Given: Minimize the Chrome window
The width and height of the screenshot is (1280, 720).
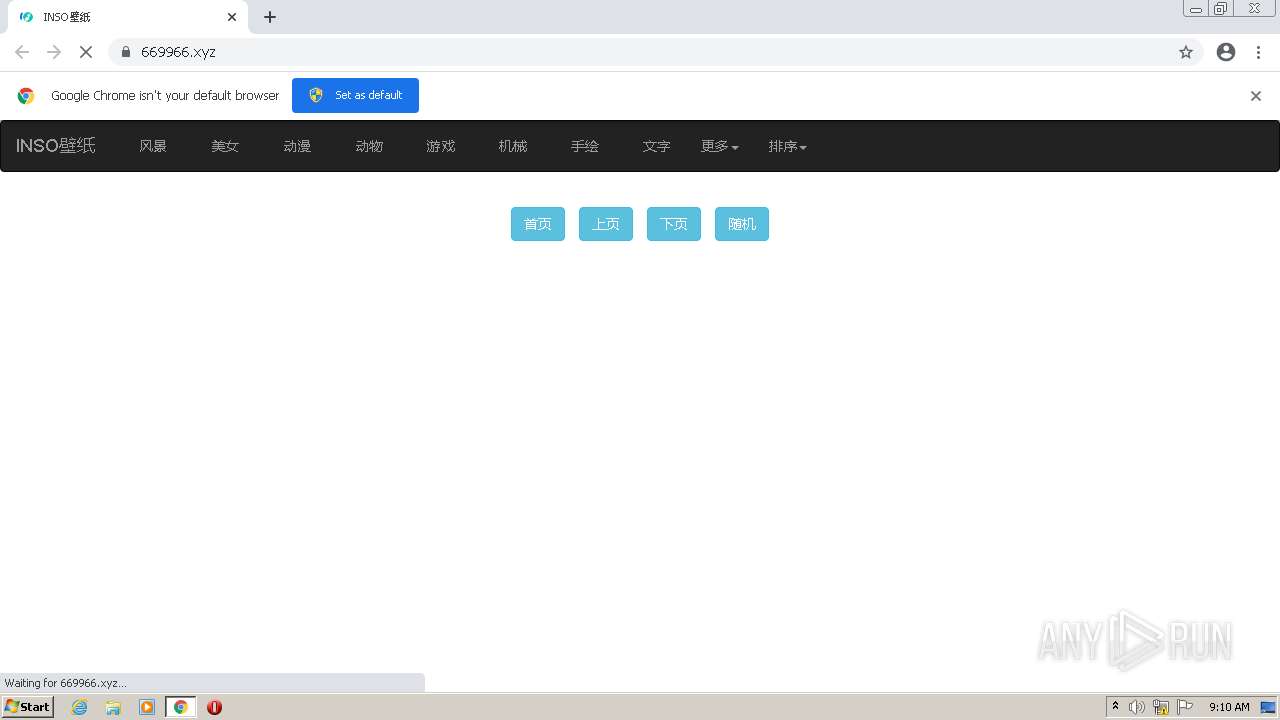Looking at the screenshot, I should pyautogui.click(x=1196, y=9).
